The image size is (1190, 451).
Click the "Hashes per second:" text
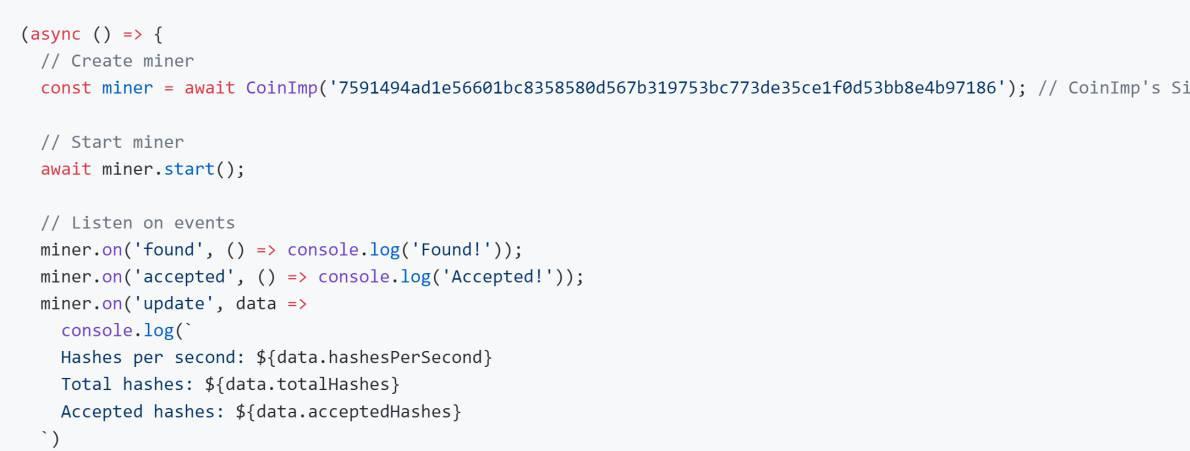pos(153,358)
